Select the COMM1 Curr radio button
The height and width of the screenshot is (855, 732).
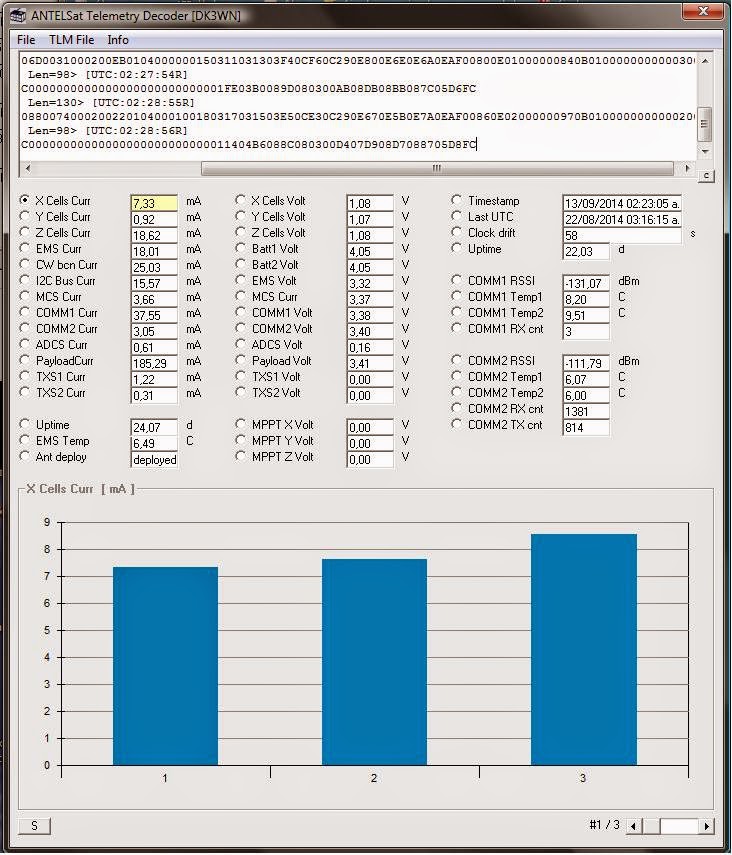pyautogui.click(x=25, y=312)
